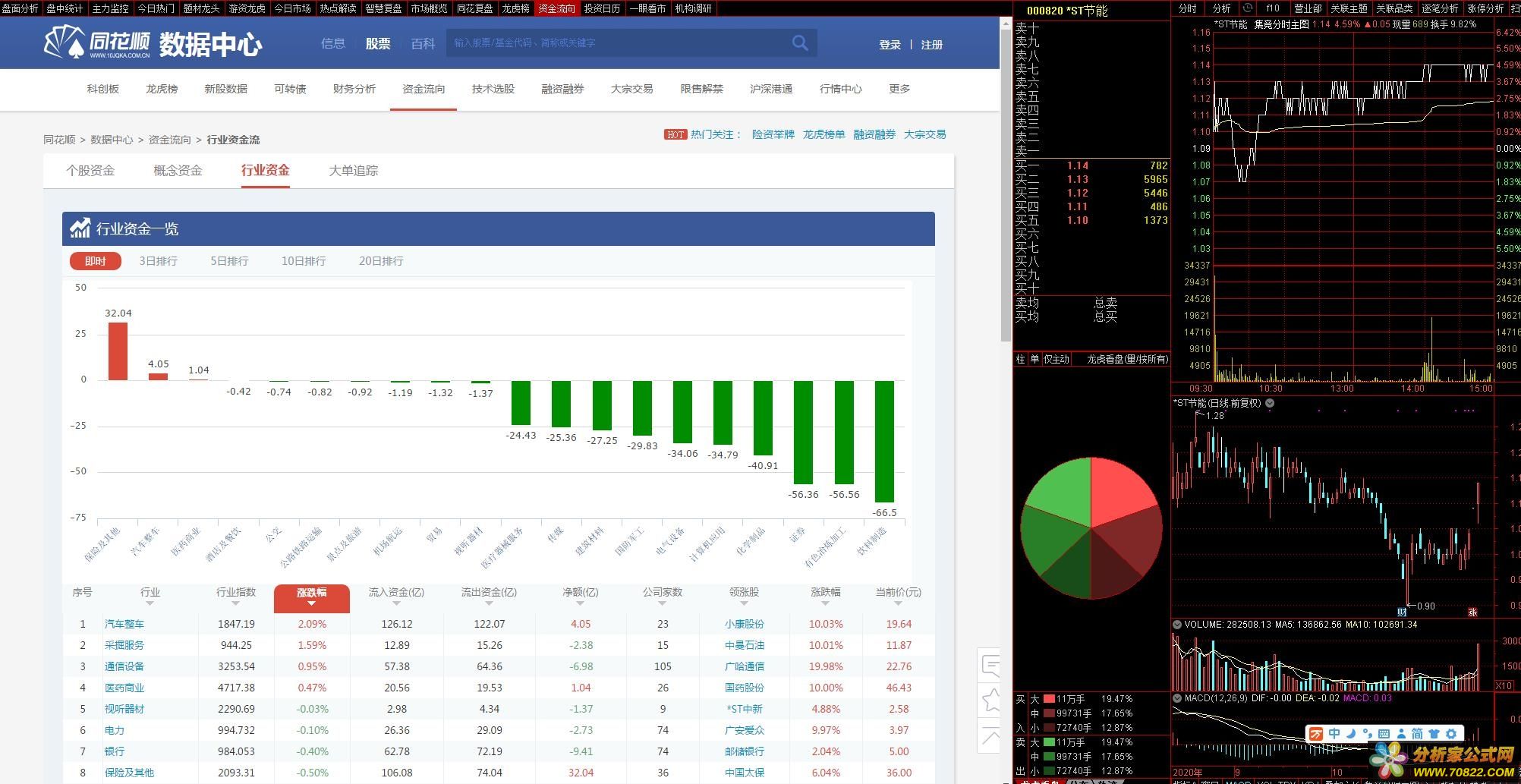Open the 银行 industry link
The image size is (1521, 784).
point(115,751)
